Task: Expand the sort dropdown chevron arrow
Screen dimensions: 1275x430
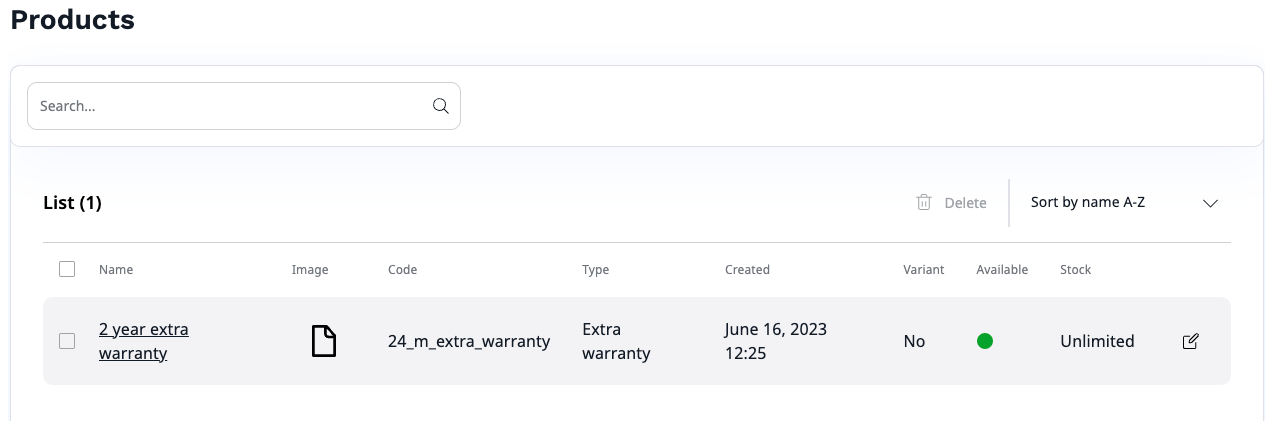Action: [1210, 203]
